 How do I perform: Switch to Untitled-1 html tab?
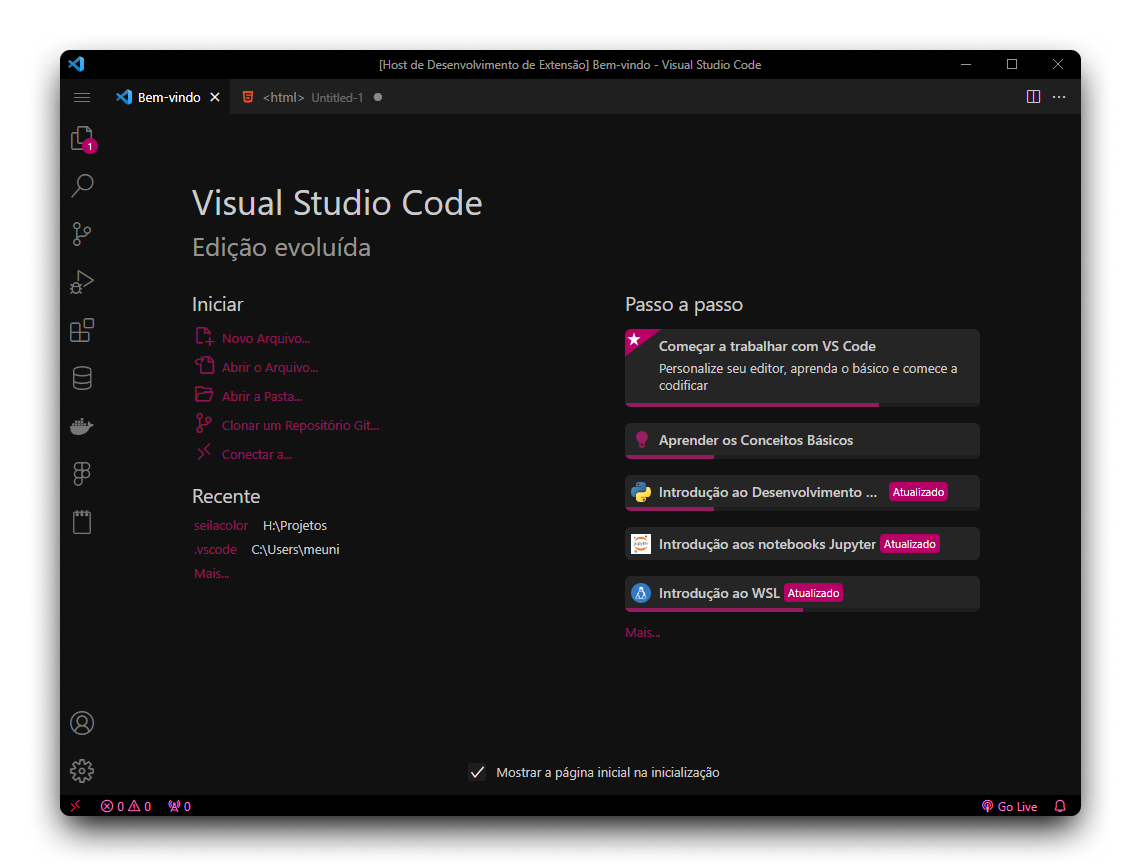coord(313,98)
